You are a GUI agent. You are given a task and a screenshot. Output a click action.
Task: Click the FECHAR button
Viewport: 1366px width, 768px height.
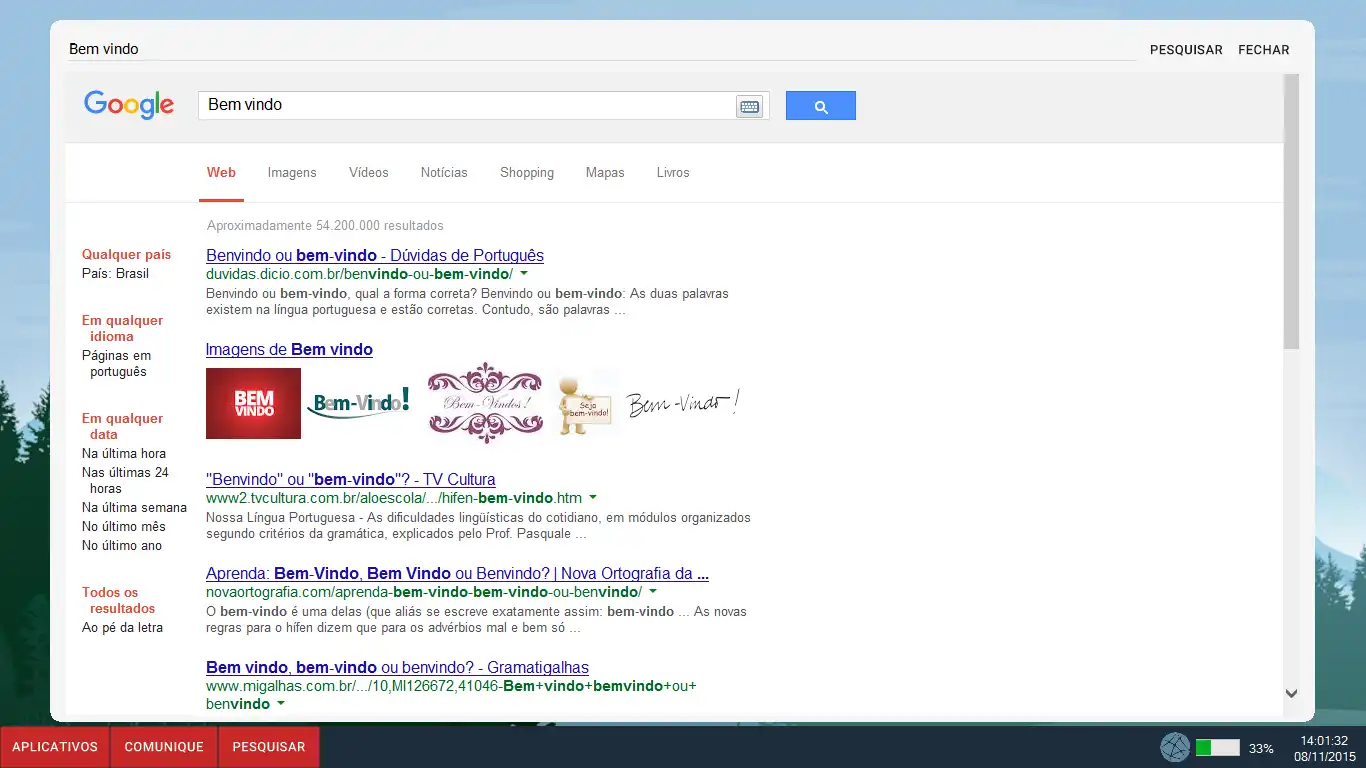pos(1264,50)
